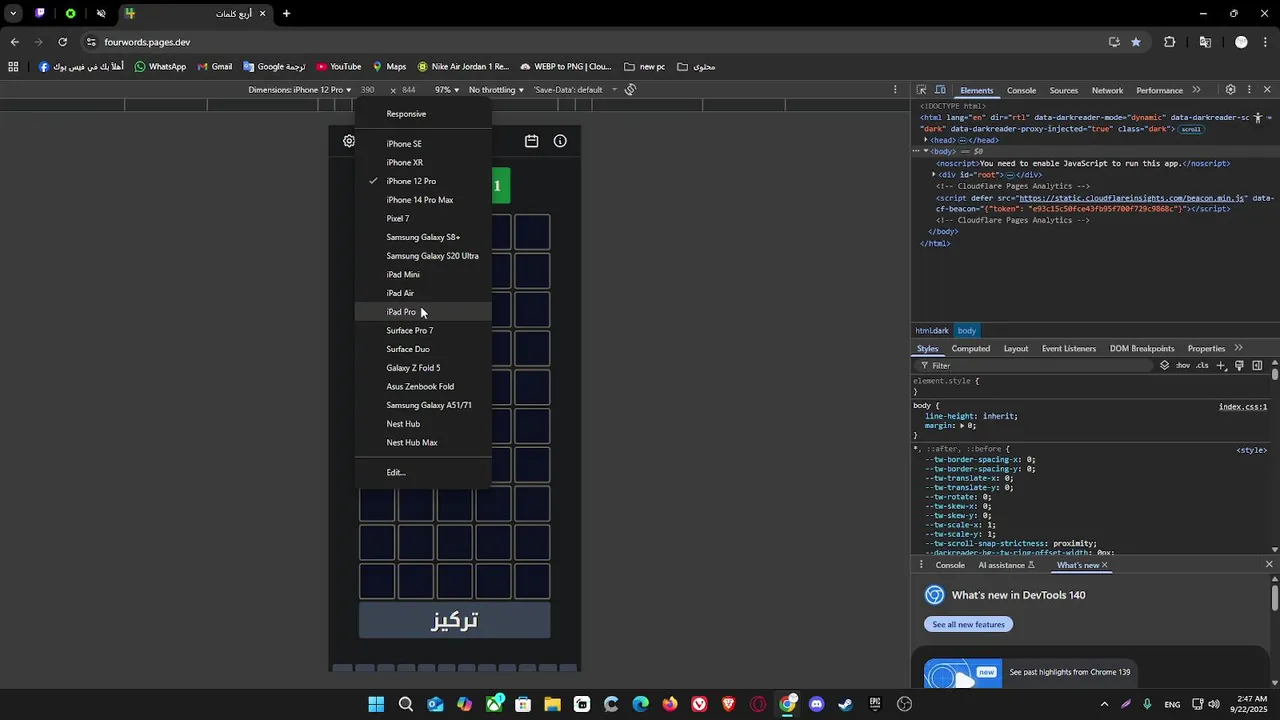The width and height of the screenshot is (1280, 720).
Task: Toggle computed styles sidebar icon
Action: pos(1257,365)
